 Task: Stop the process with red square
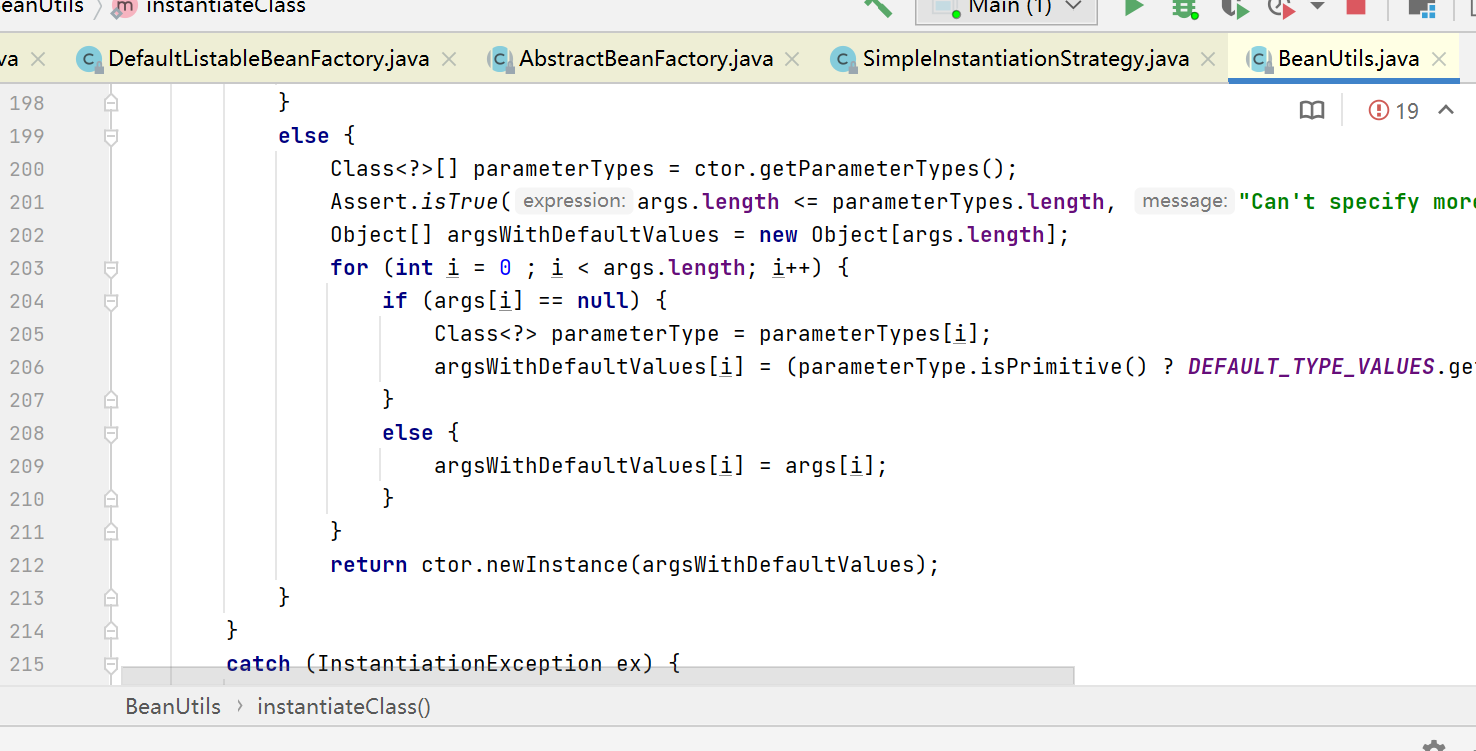[1356, 6]
